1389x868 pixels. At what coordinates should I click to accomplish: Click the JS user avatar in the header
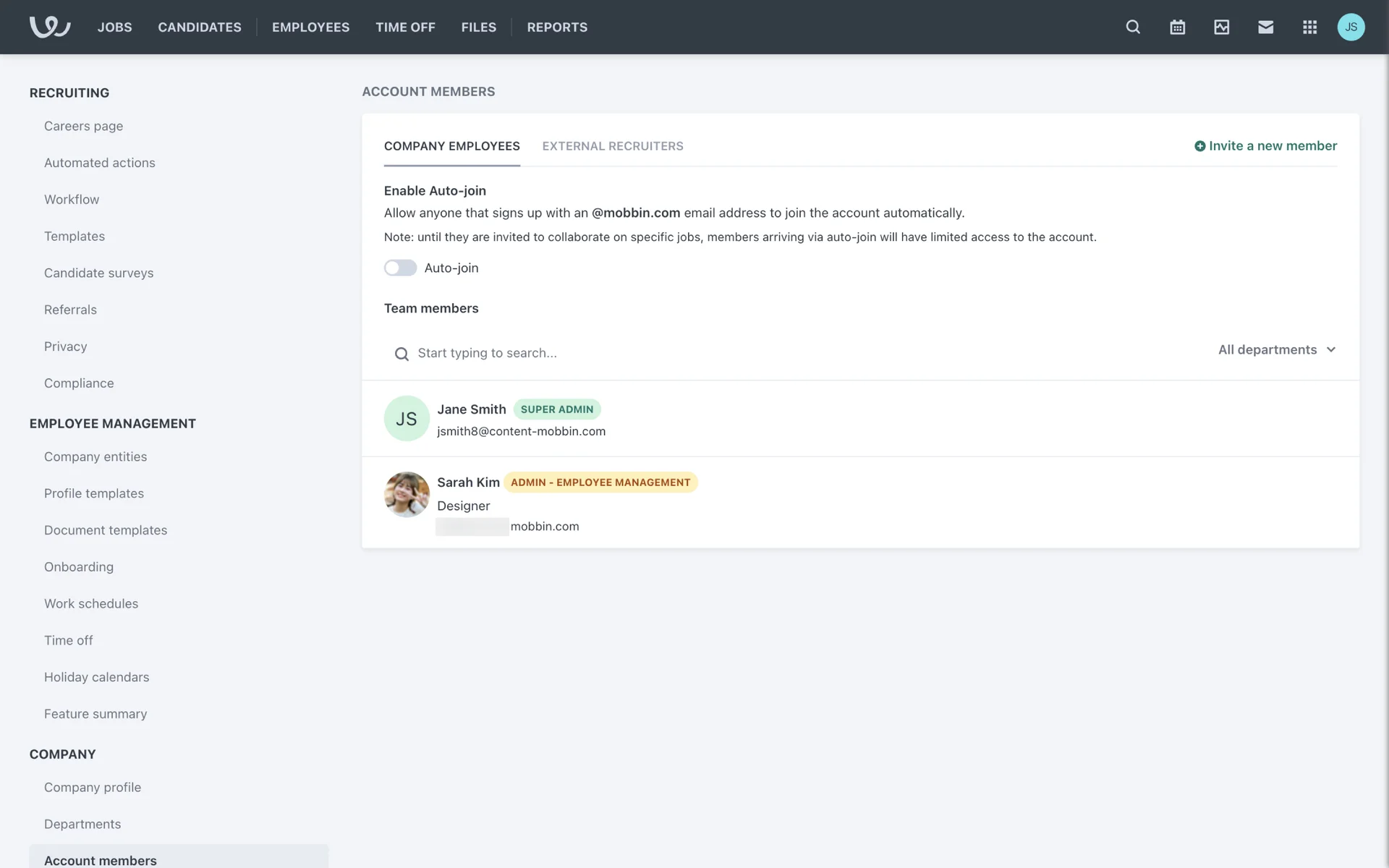click(1351, 27)
